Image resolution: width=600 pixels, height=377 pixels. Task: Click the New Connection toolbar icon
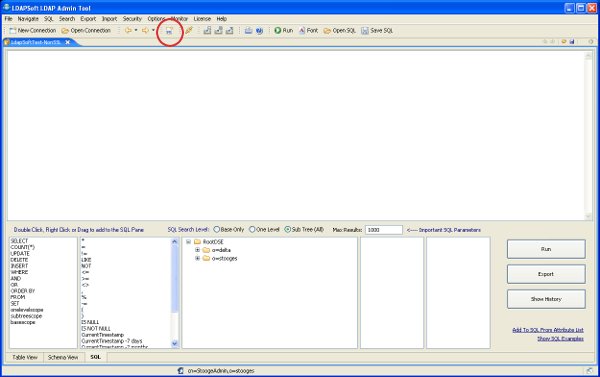[13, 31]
